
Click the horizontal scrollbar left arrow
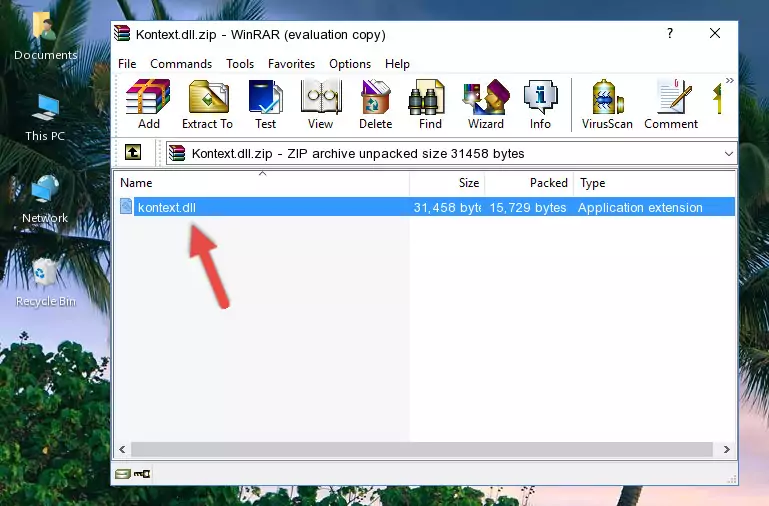(x=123, y=449)
